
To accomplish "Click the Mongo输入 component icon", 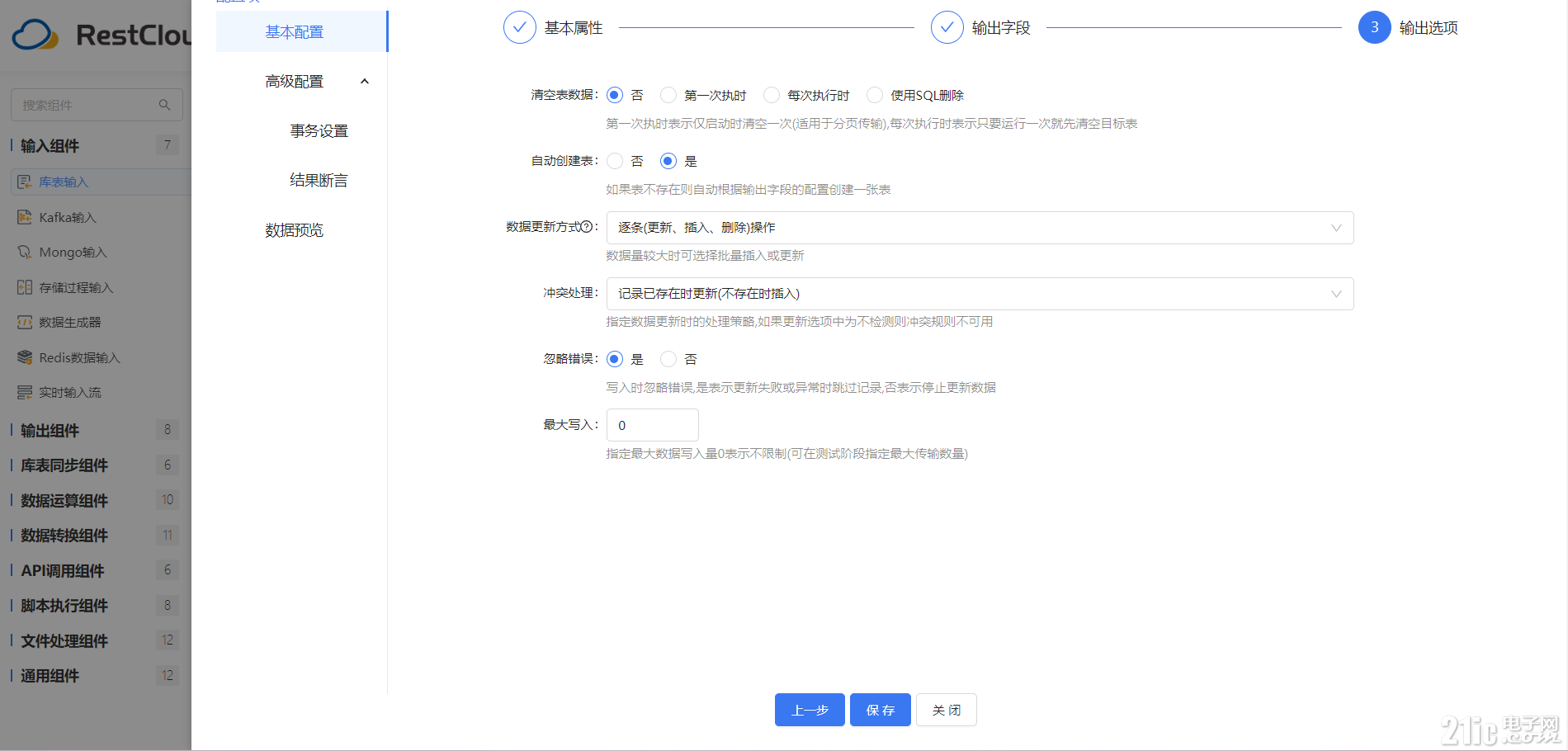I will click(25, 252).
